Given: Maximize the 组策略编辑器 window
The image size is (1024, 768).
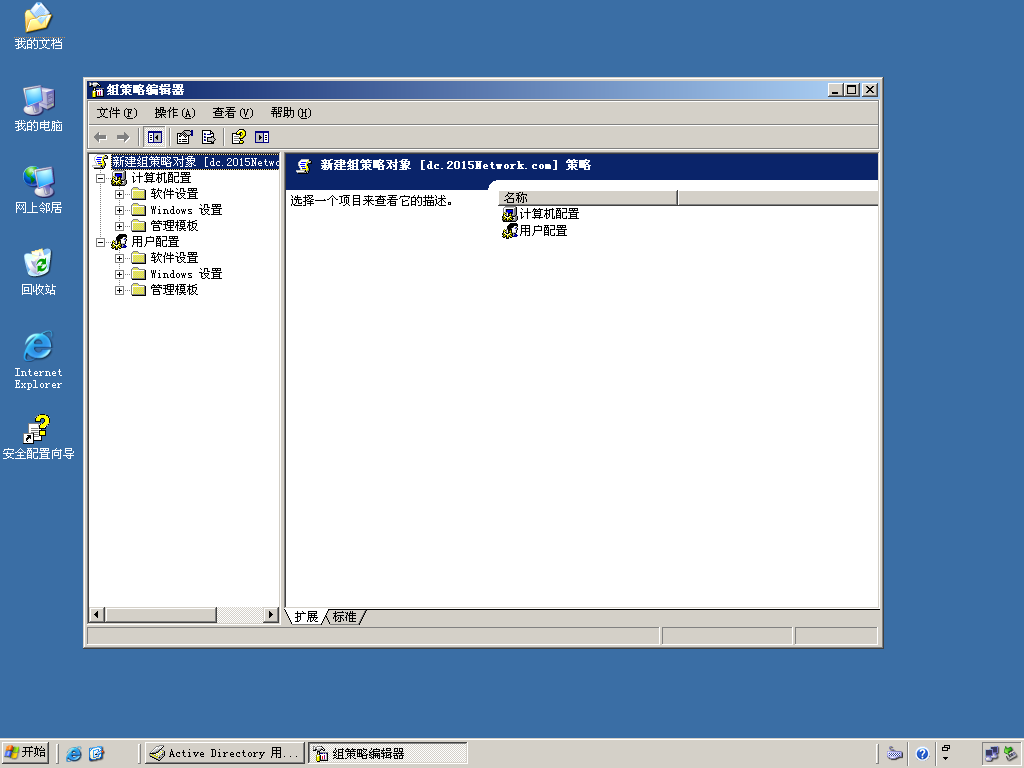Looking at the screenshot, I should 852,90.
